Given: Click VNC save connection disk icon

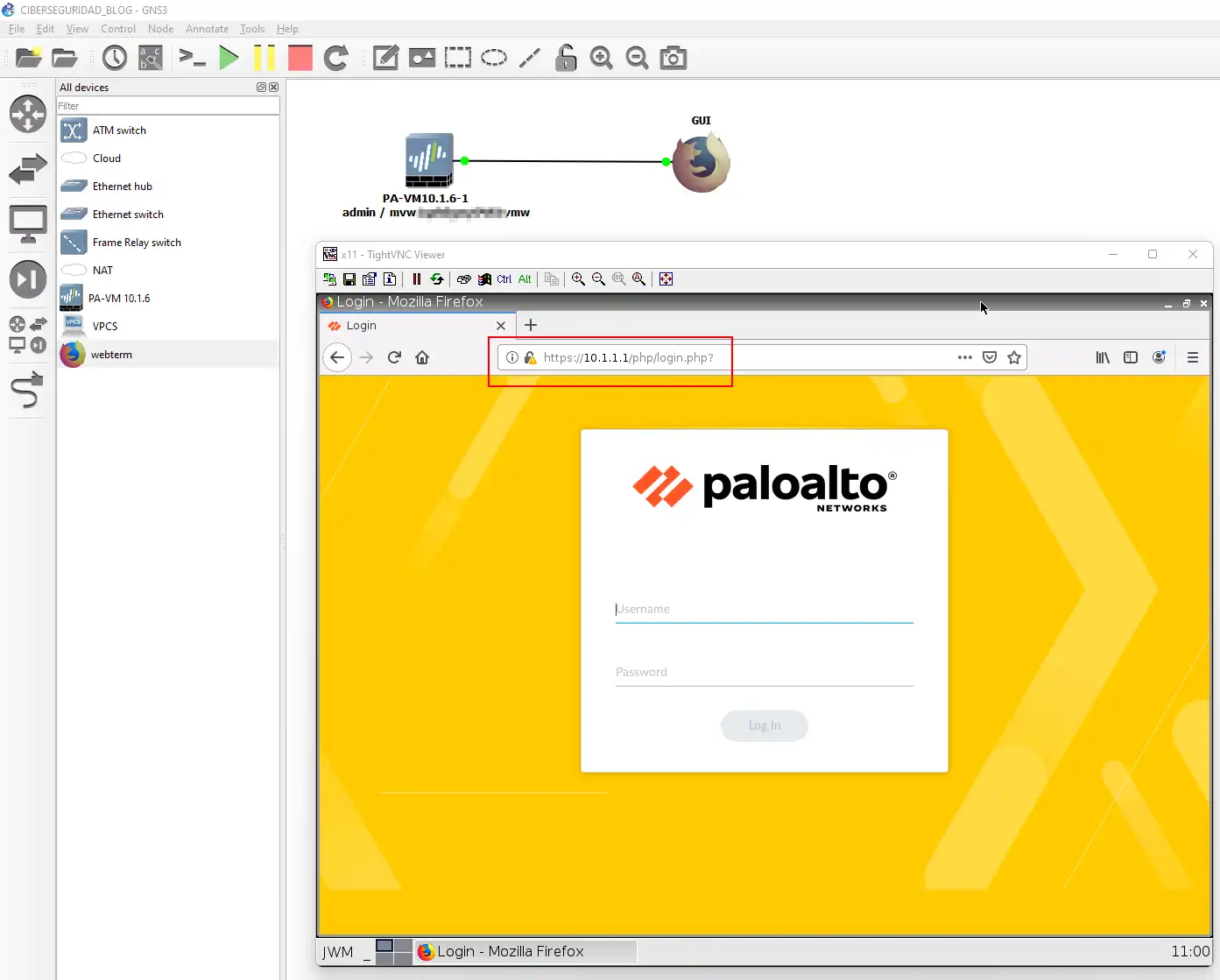Looking at the screenshot, I should [x=349, y=279].
